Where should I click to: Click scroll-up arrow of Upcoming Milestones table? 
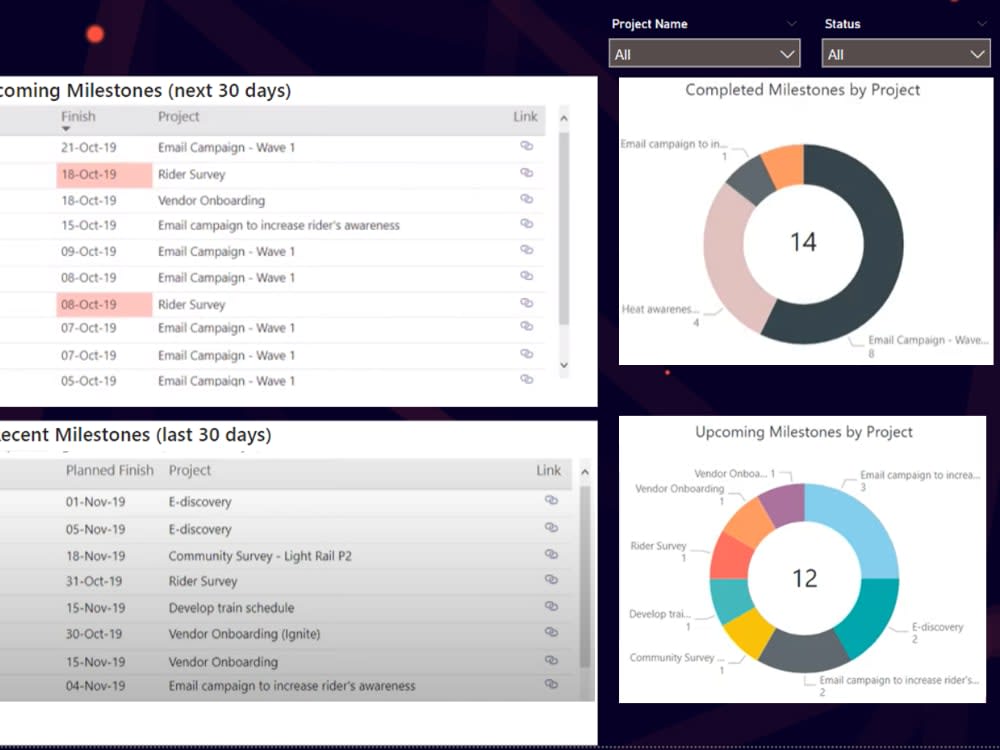564,118
